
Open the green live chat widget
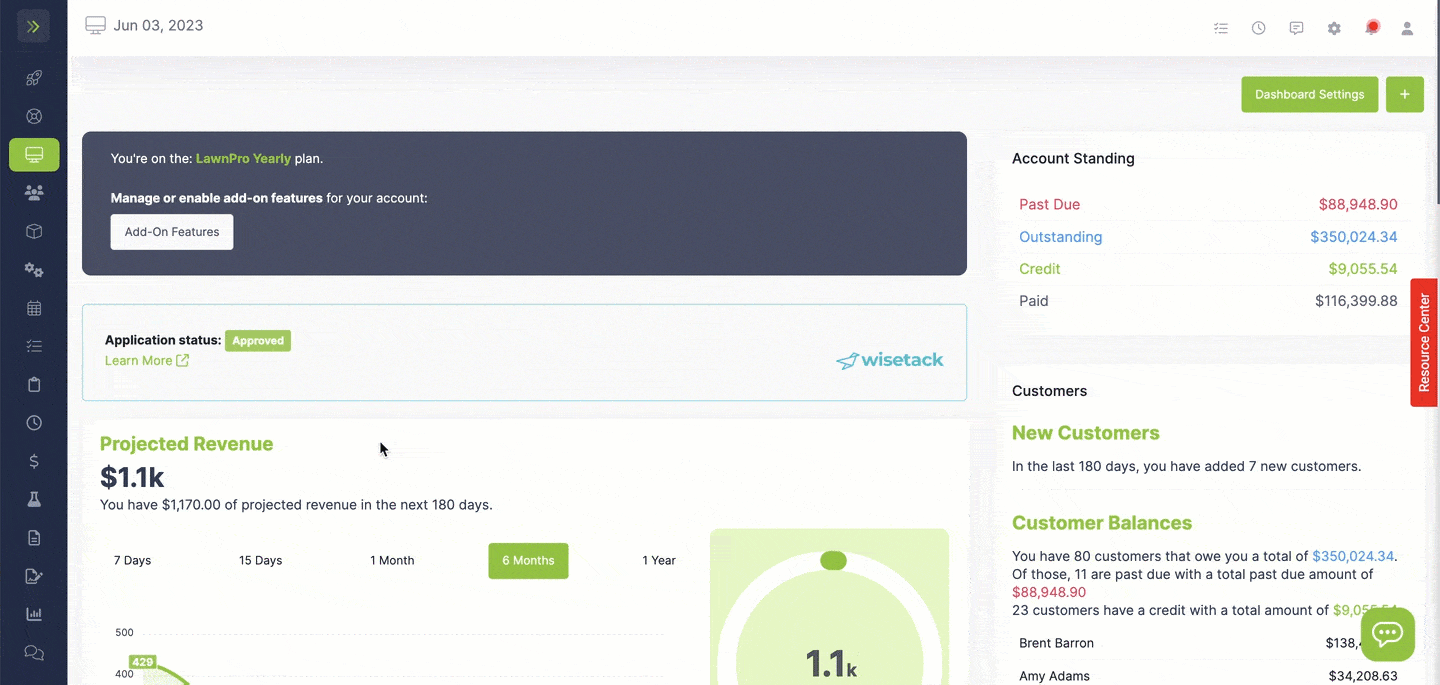1388,633
